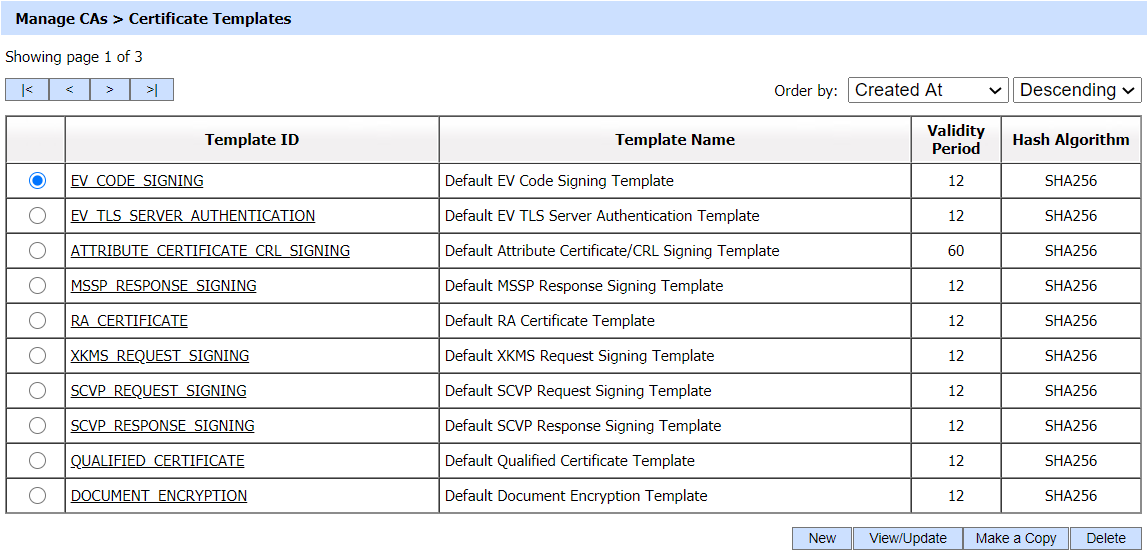Click the SCVP_RESPONSE_SIGNING link
This screenshot has width=1148, height=555.
click(x=162, y=426)
